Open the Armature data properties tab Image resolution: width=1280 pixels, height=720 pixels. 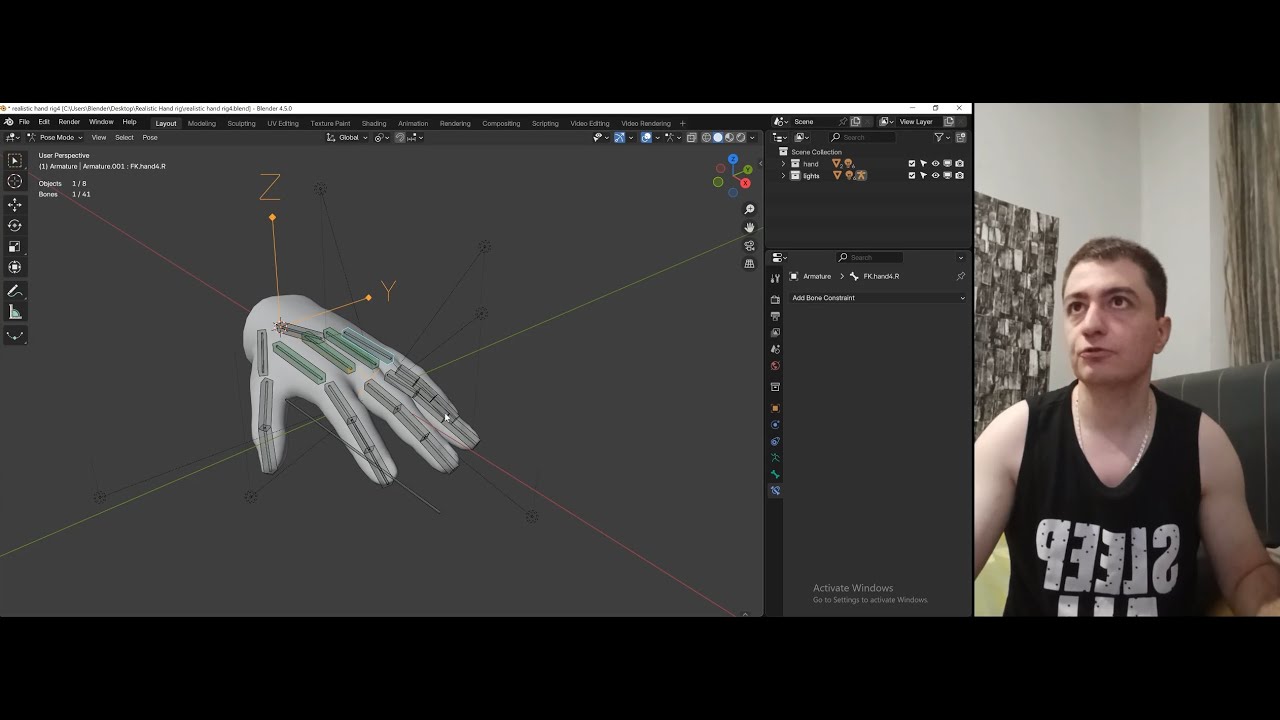coord(775,457)
